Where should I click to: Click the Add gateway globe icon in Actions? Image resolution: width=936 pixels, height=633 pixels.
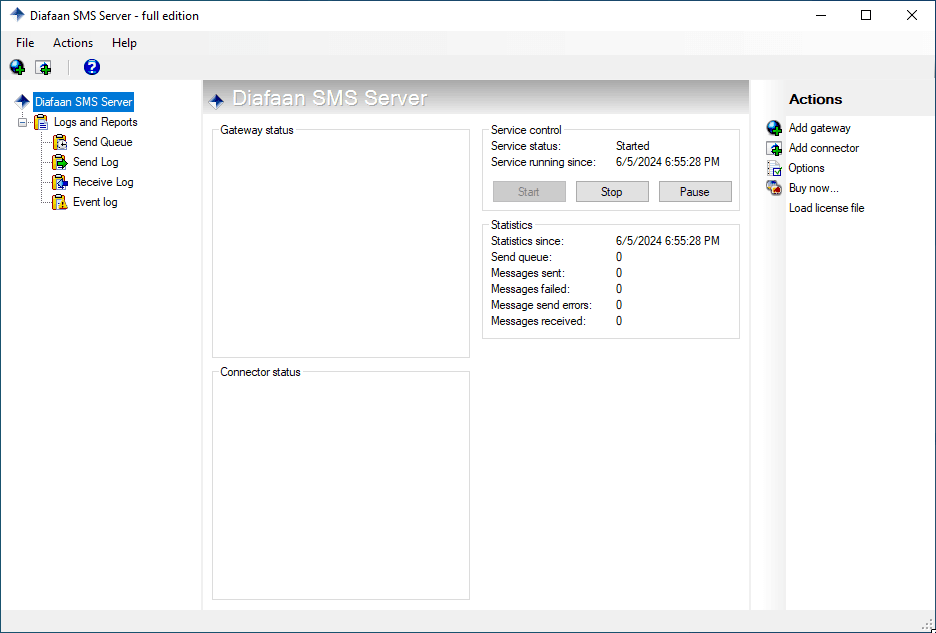click(x=773, y=128)
